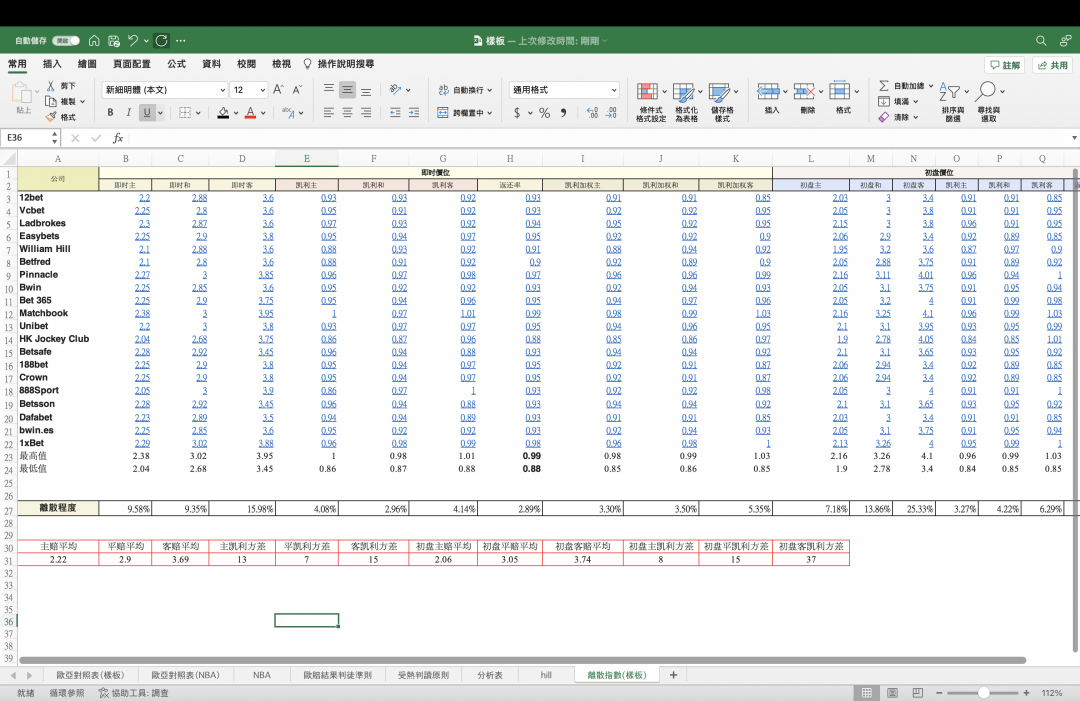1080x701 pixels.
Task: Apply the fill color paint bucket swatch
Action: click(x=223, y=112)
